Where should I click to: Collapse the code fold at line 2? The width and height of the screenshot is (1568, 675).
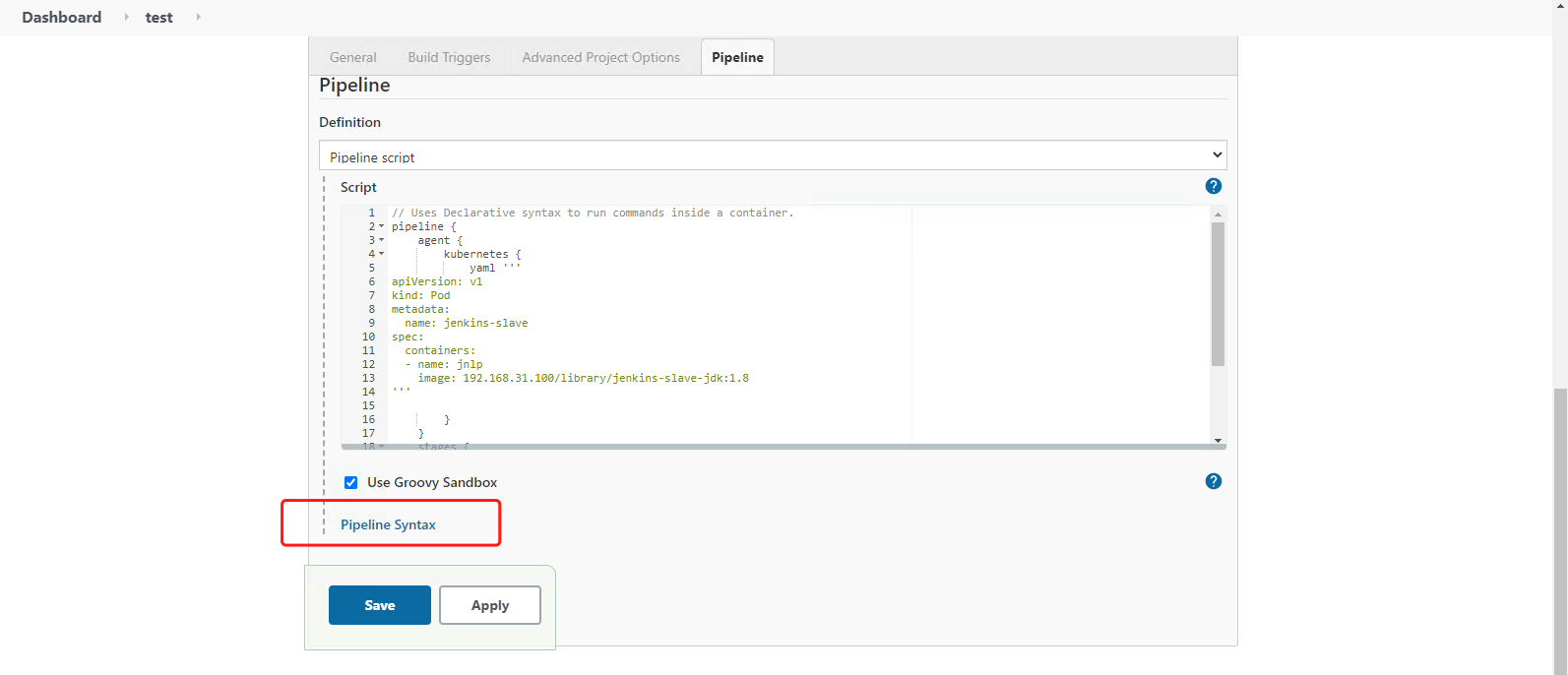[382, 226]
